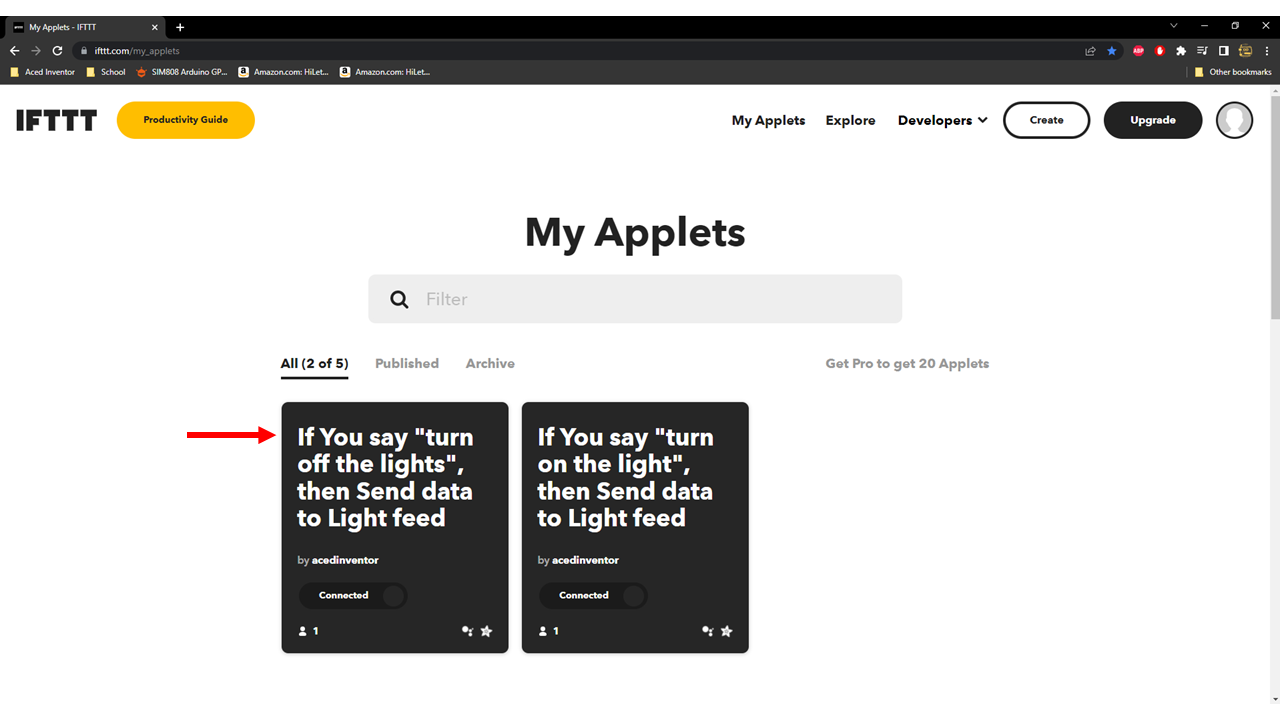1280x720 pixels.
Task: Open the Productivity Guide button
Action: click(x=186, y=120)
